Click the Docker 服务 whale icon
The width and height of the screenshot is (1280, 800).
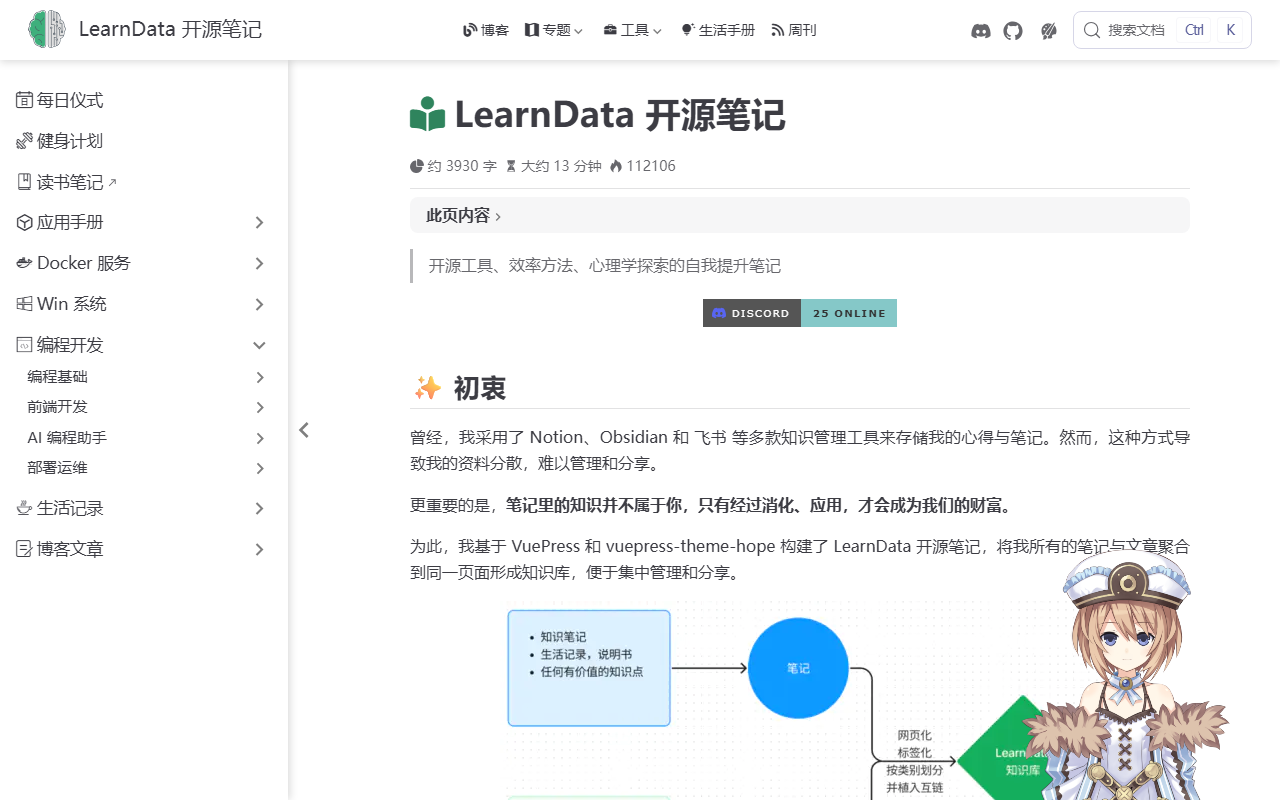(x=24, y=263)
